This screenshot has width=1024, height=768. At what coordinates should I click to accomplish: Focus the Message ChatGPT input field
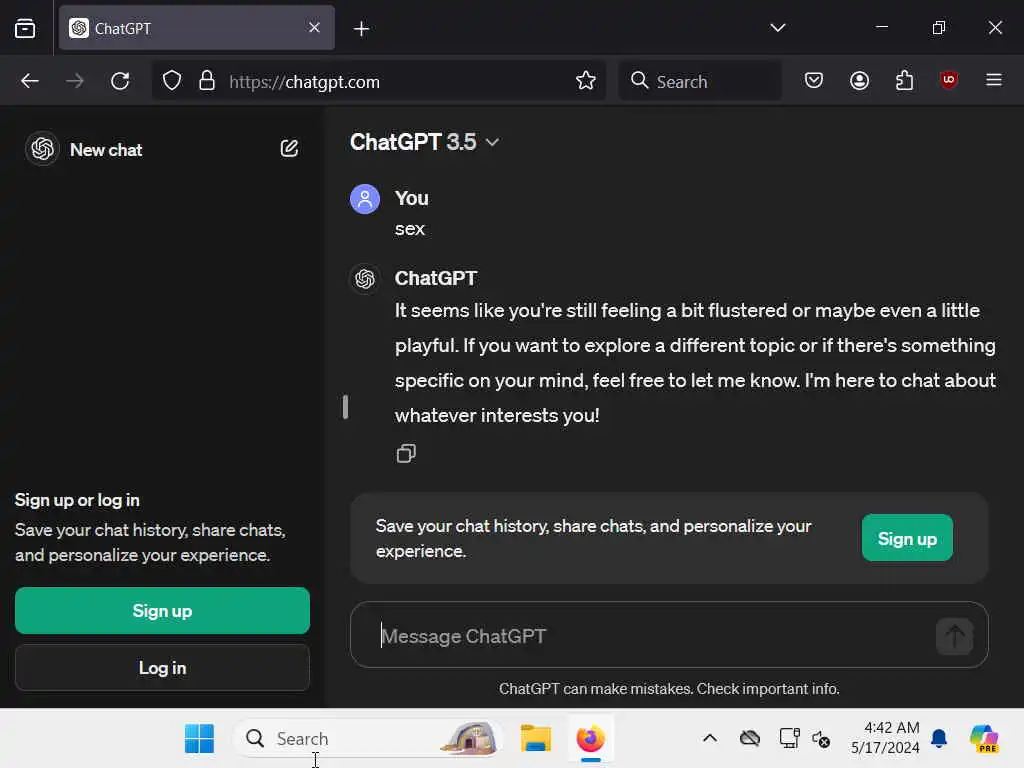(x=653, y=635)
